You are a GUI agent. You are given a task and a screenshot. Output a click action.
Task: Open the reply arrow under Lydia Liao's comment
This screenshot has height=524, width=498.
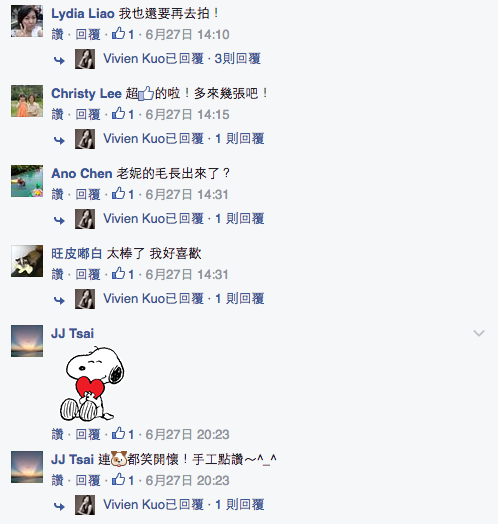(59, 60)
